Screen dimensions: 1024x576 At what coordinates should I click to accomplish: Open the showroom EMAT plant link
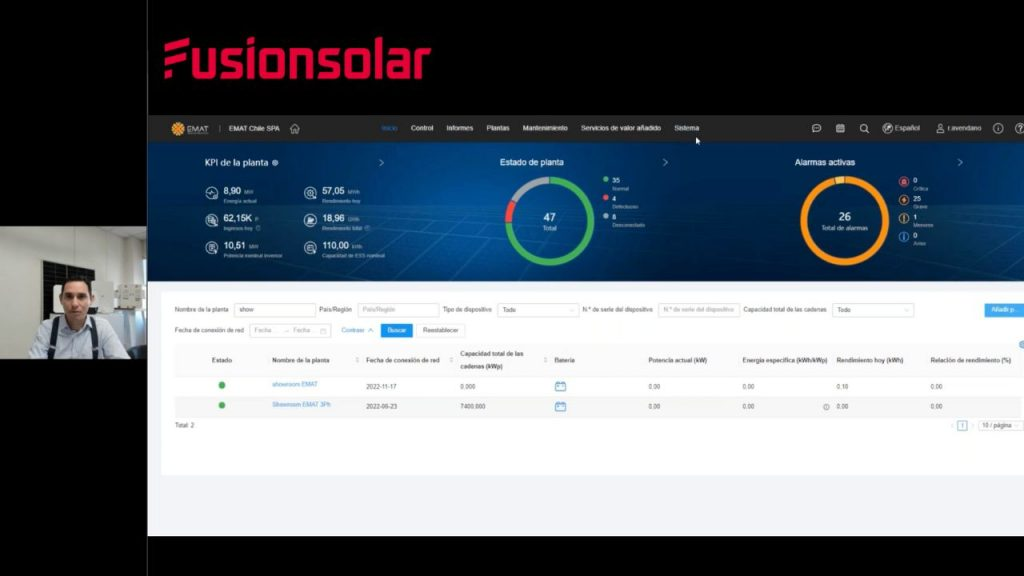tap(295, 385)
